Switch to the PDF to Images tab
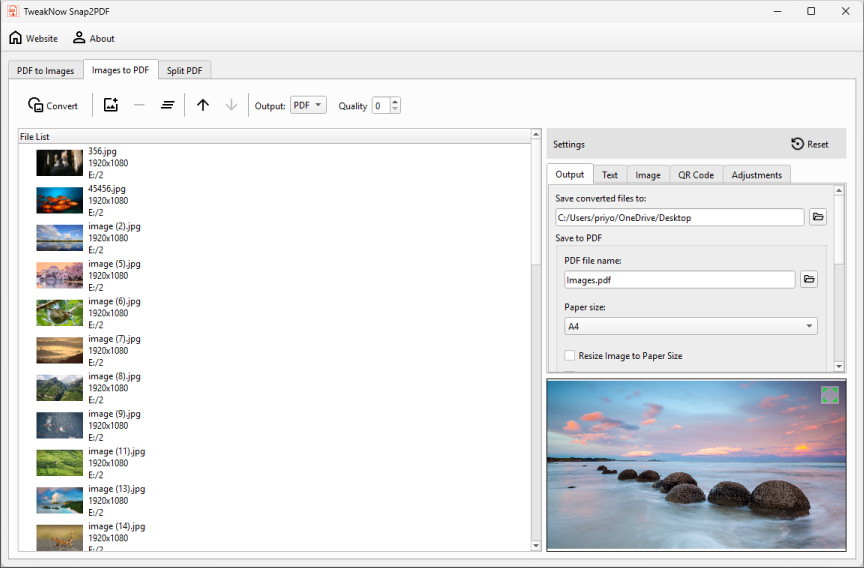This screenshot has height=568, width=864. click(x=46, y=71)
